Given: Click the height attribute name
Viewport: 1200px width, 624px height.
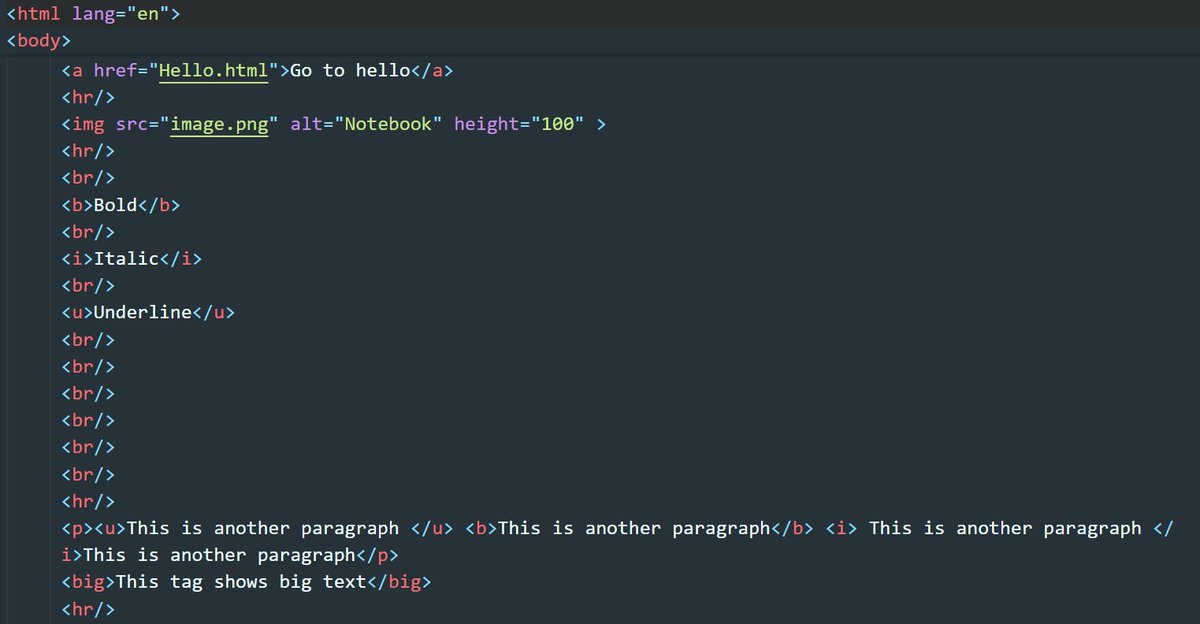Looking at the screenshot, I should [487, 125].
